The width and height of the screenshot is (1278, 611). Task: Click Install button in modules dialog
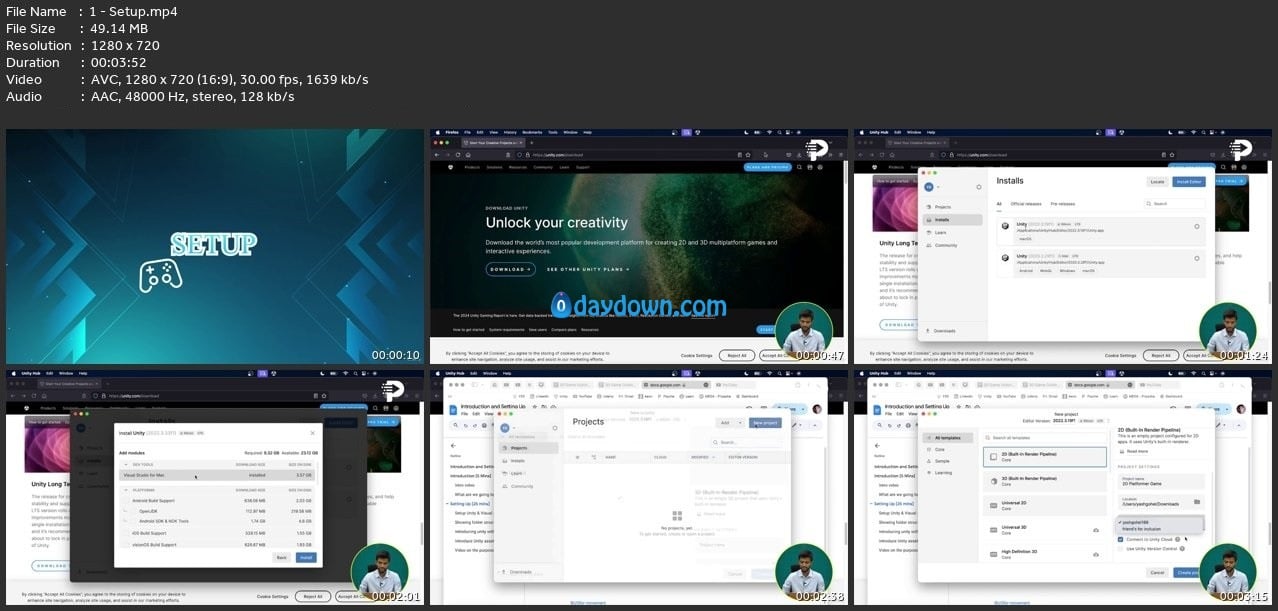click(306, 558)
